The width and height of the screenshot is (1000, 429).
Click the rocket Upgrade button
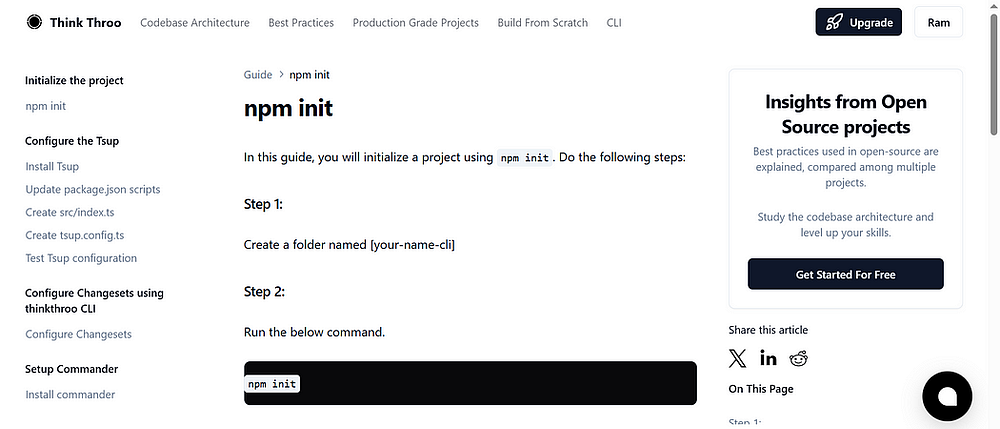[858, 22]
